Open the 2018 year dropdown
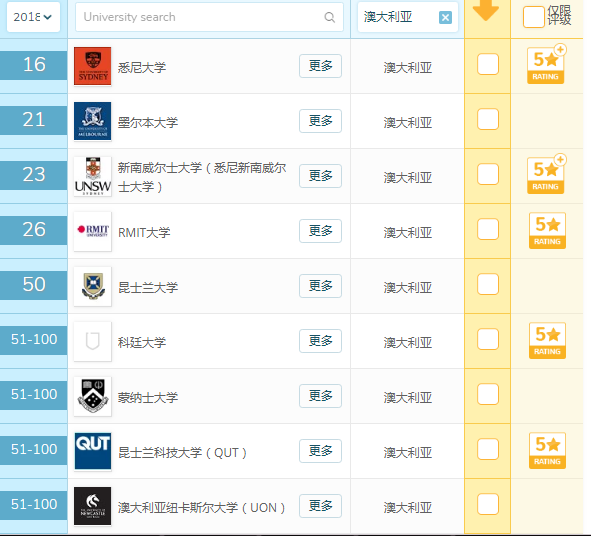Screen dimensions: 591x536 [x=33, y=17]
